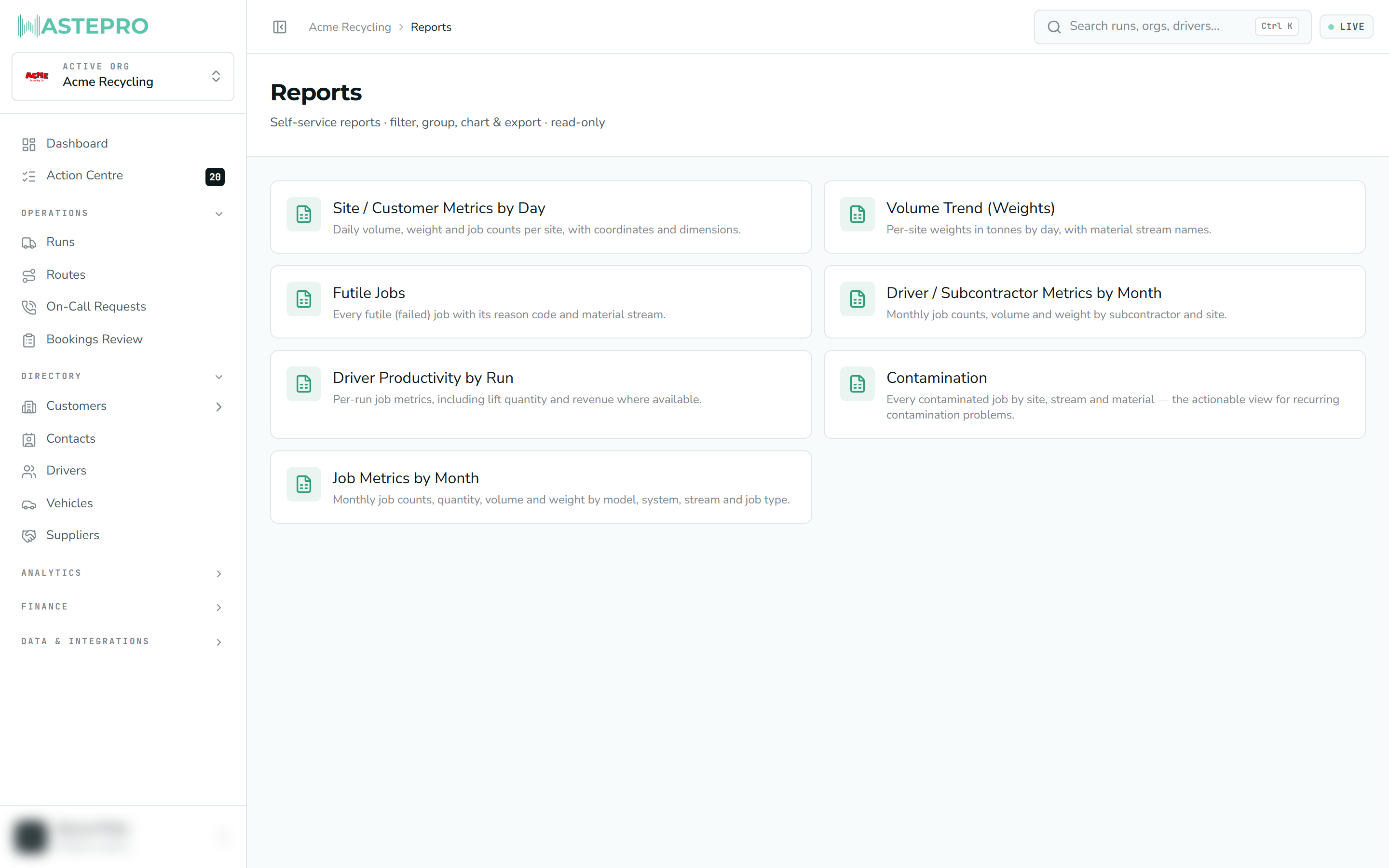Click the Acme Recycling org logo

pyautogui.click(x=37, y=76)
